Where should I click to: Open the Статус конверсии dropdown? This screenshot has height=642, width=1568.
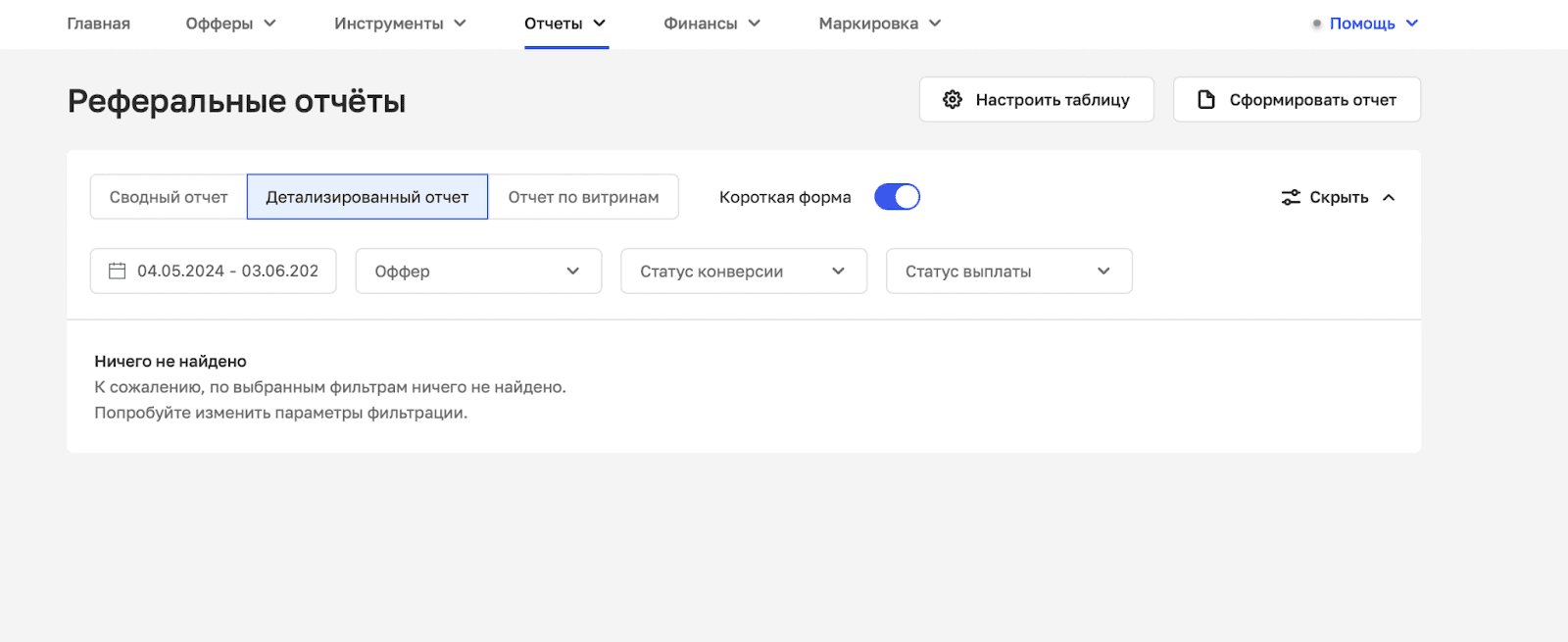tap(744, 271)
